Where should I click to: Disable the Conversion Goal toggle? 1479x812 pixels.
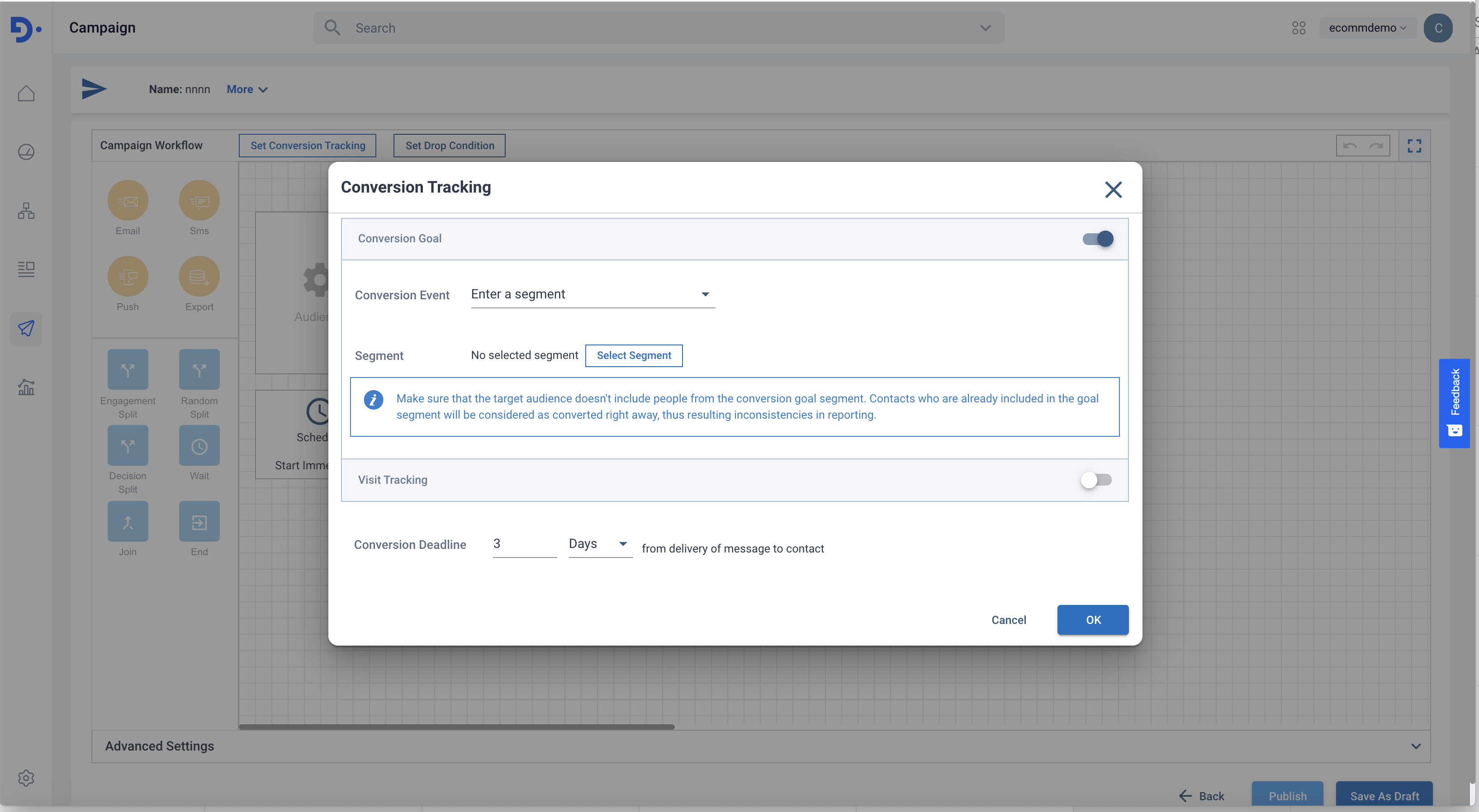[1097, 239]
